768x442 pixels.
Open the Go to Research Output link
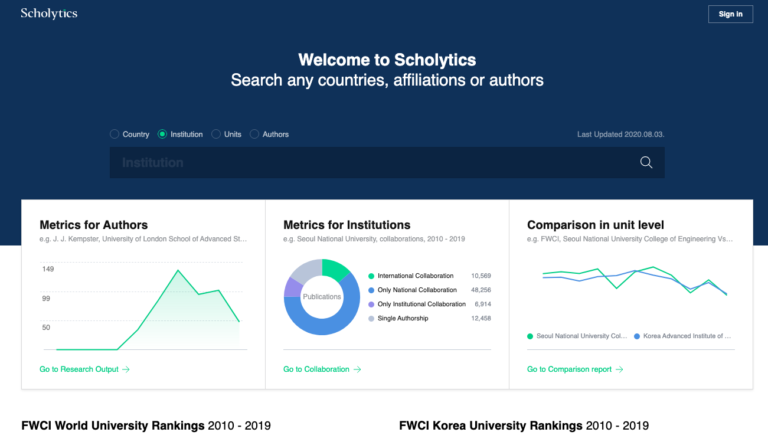84,369
